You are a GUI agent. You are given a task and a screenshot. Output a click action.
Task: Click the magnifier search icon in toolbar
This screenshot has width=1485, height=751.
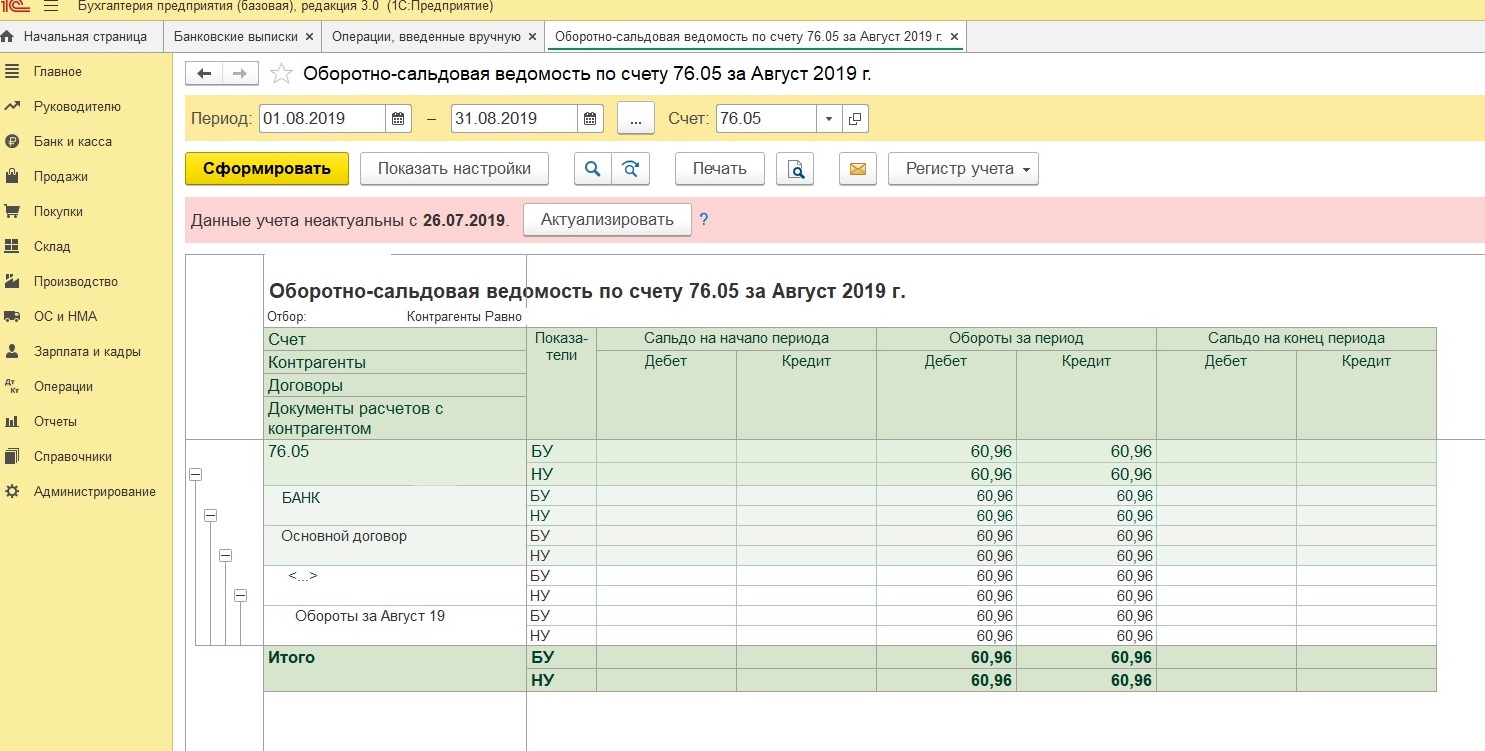pos(593,169)
